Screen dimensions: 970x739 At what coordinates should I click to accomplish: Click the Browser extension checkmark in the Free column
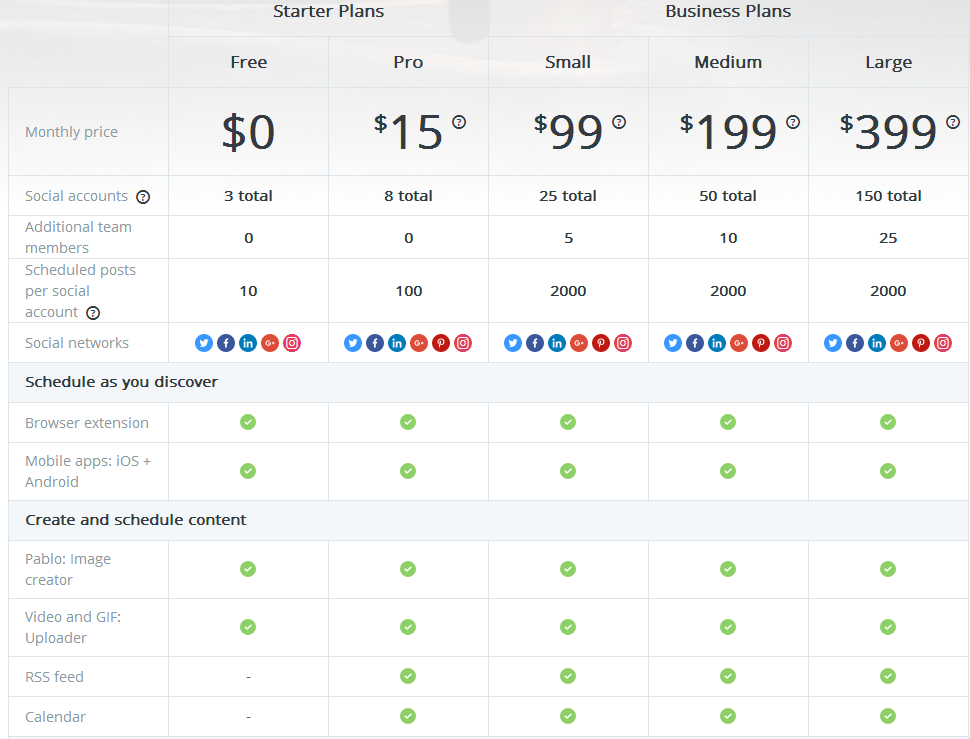(x=248, y=422)
